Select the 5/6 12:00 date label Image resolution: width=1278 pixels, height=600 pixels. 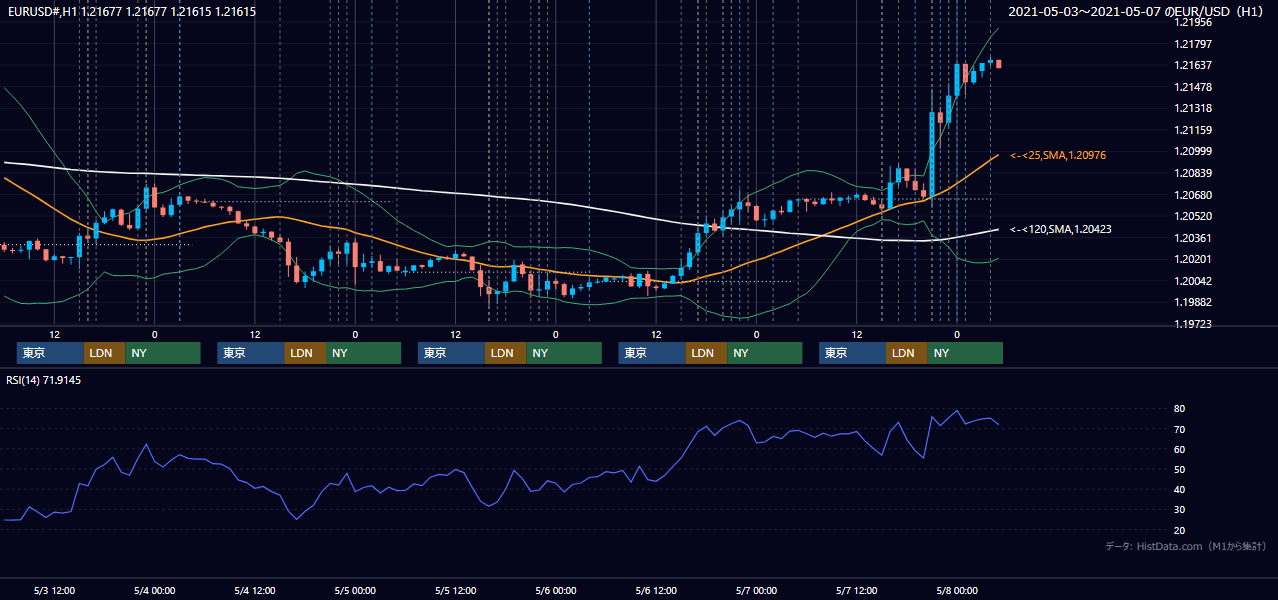pyautogui.click(x=656, y=590)
